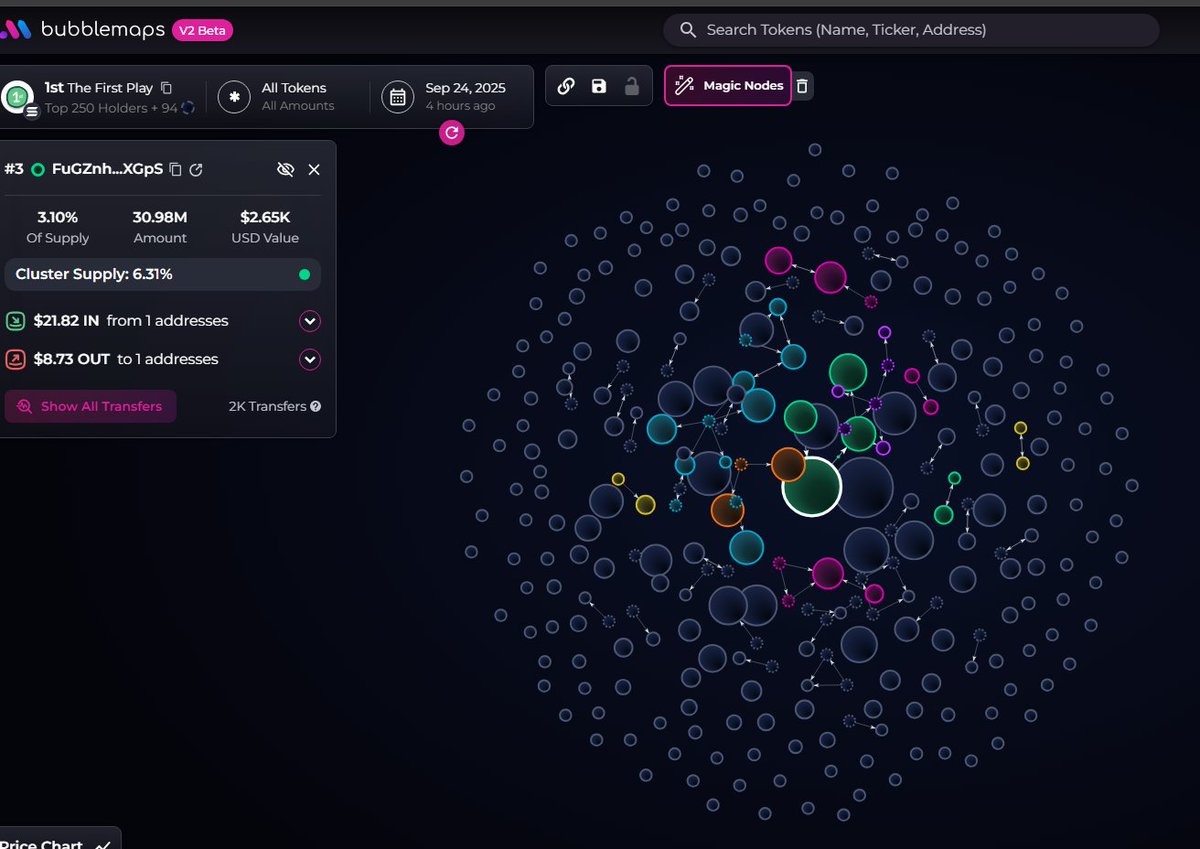
Task: Click the pink refresh map icon
Action: [x=452, y=133]
